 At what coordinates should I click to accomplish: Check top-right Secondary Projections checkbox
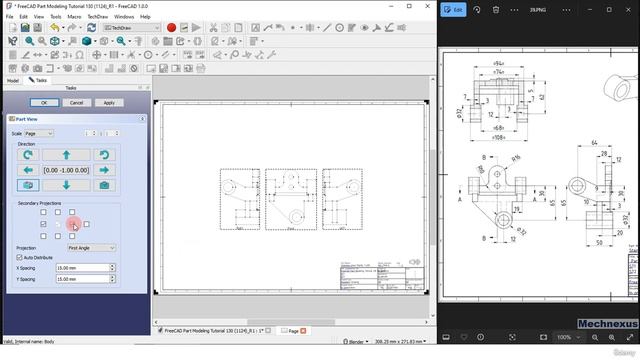point(72,212)
